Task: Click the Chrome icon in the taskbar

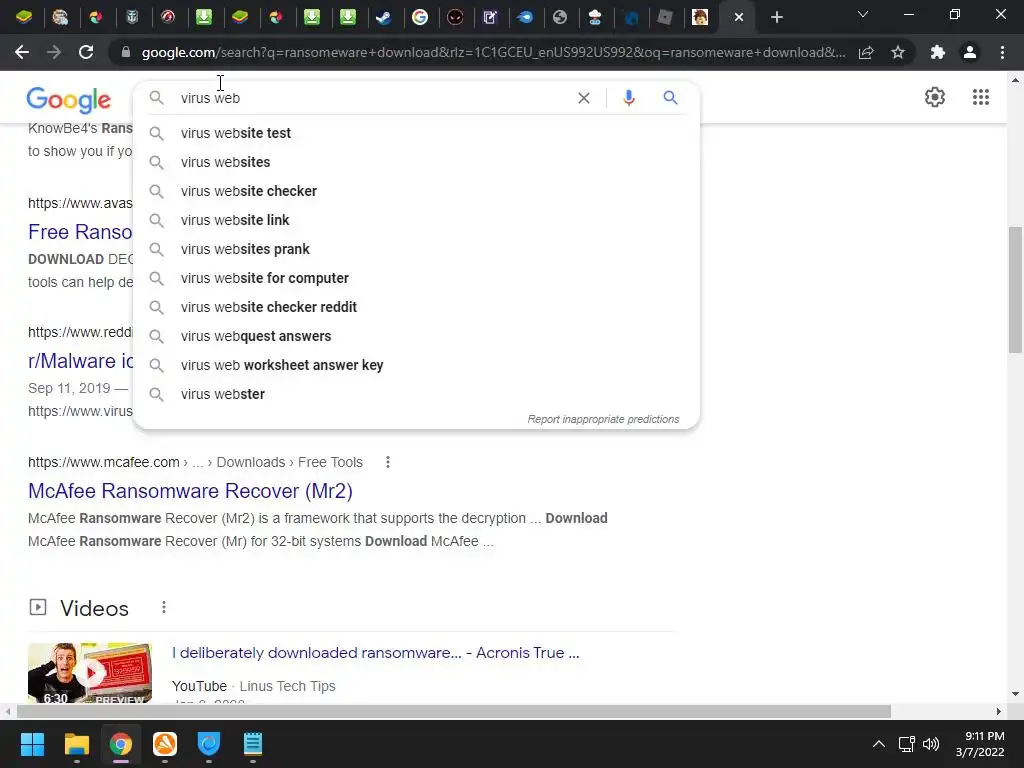Action: (x=121, y=744)
